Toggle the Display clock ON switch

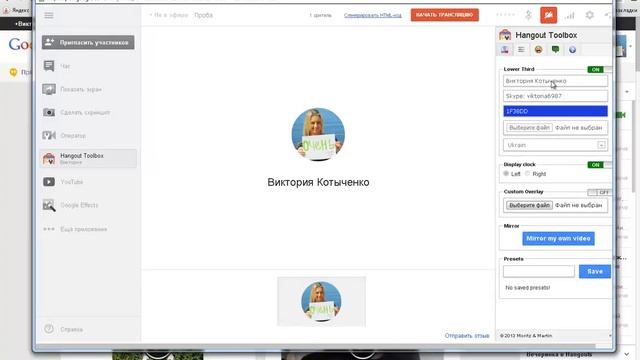[600, 165]
